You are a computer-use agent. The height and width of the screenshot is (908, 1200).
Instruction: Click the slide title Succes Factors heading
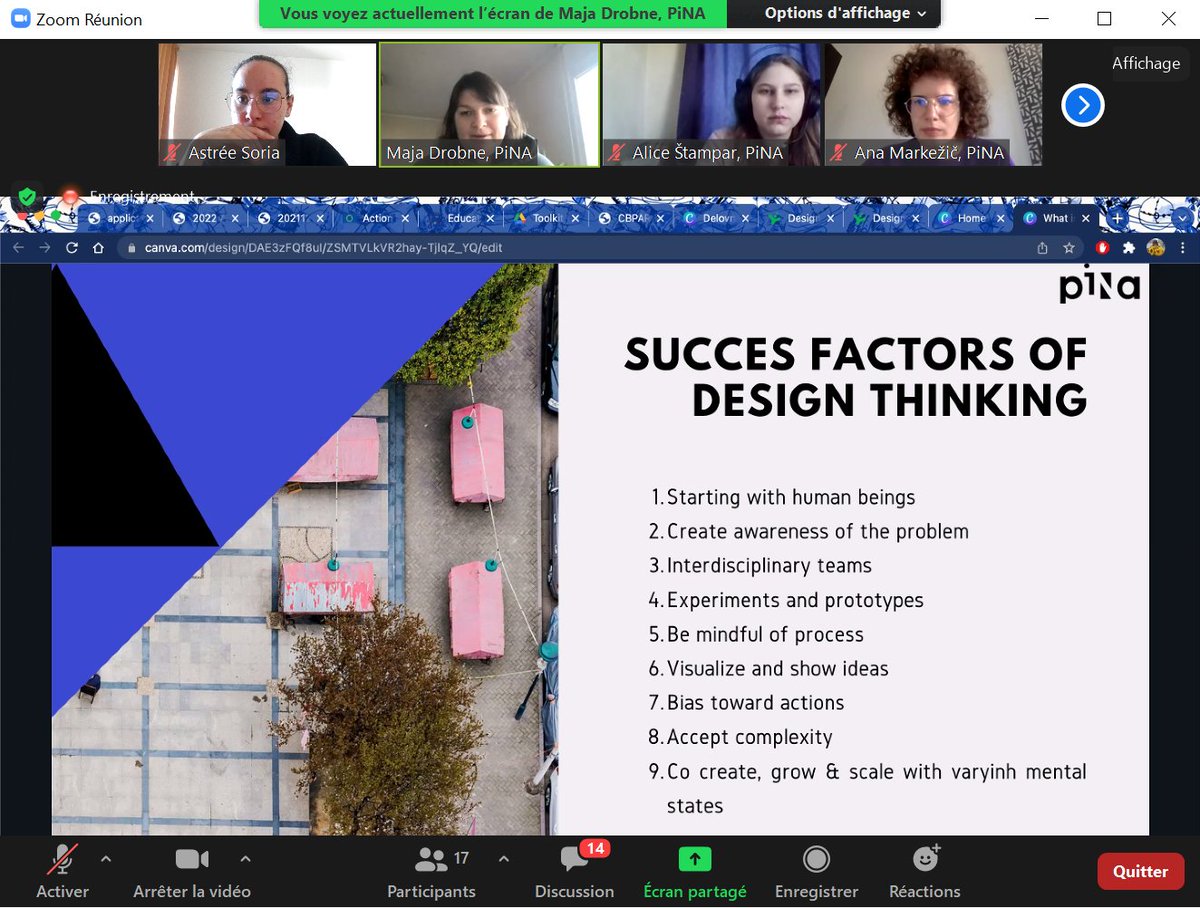856,377
